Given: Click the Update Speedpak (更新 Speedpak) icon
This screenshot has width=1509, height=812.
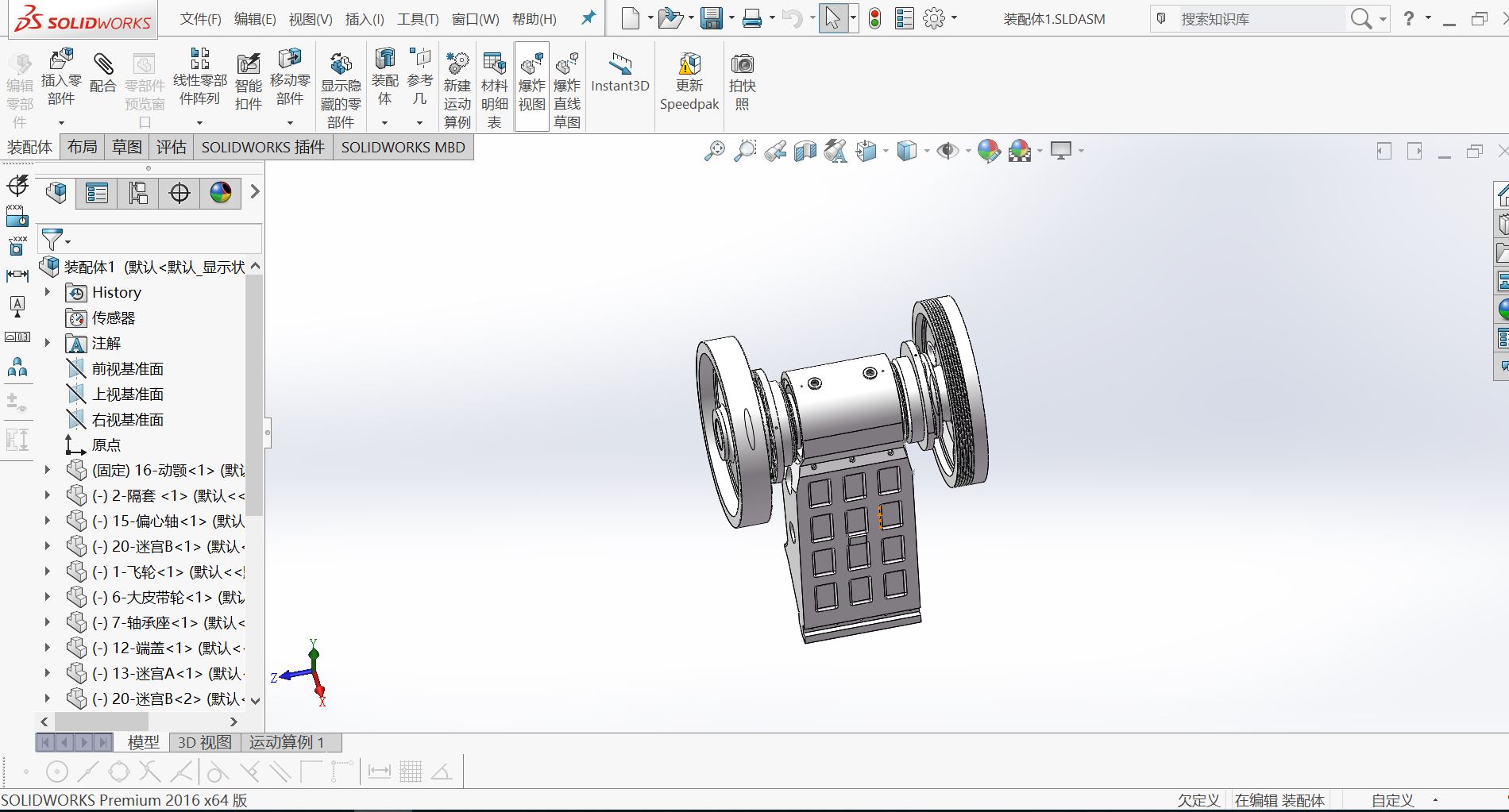Looking at the screenshot, I should tap(689, 63).
